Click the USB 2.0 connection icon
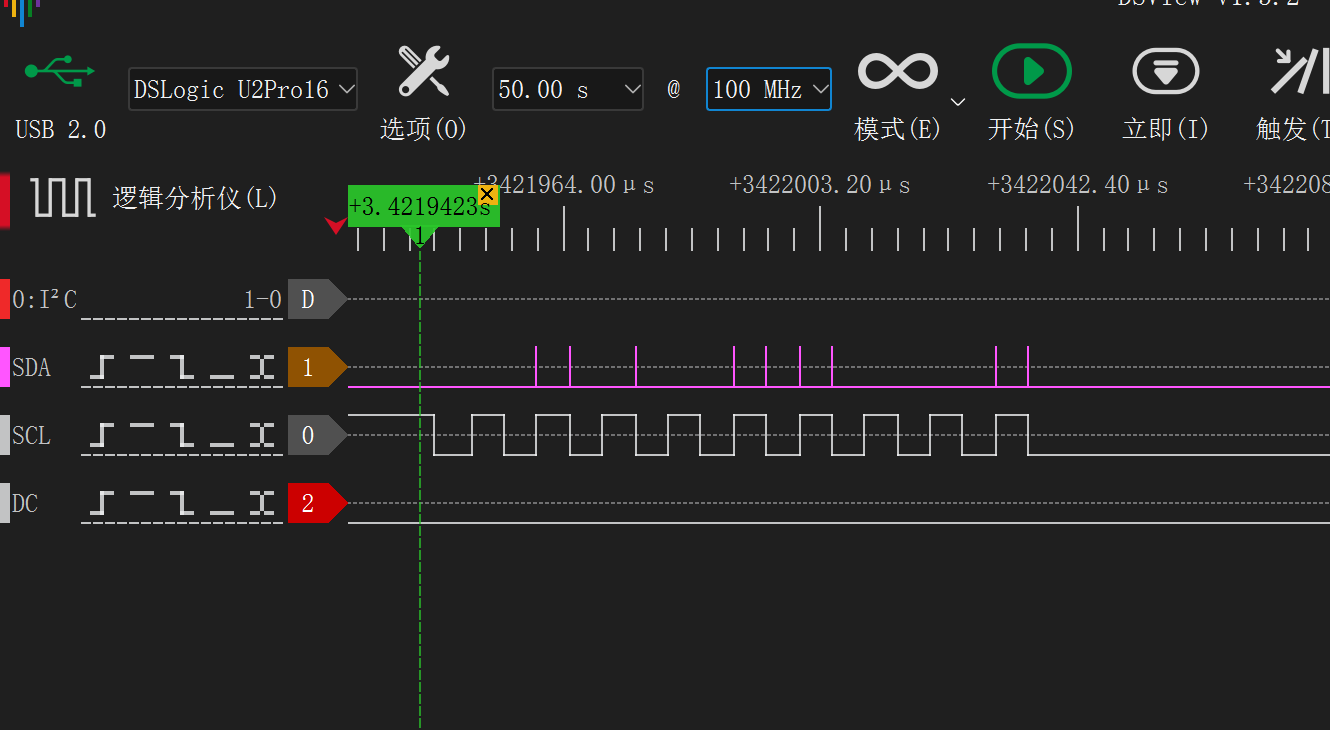 (x=59, y=71)
